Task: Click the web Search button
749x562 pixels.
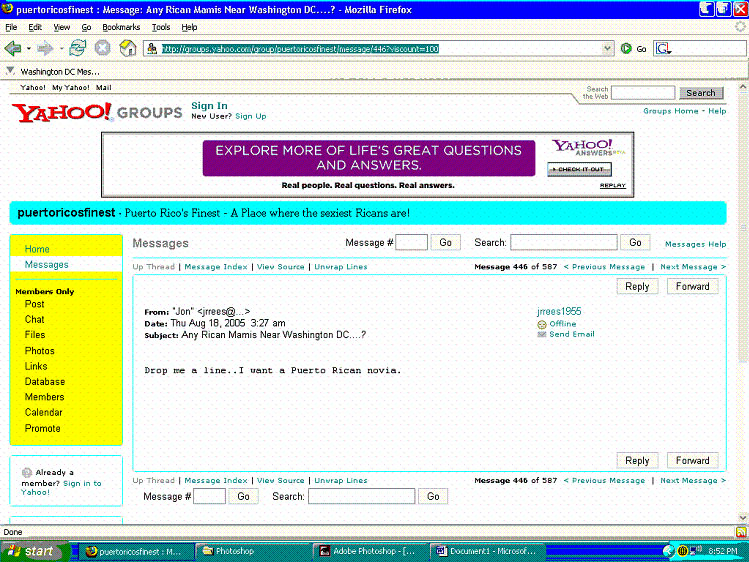Action: click(x=701, y=93)
